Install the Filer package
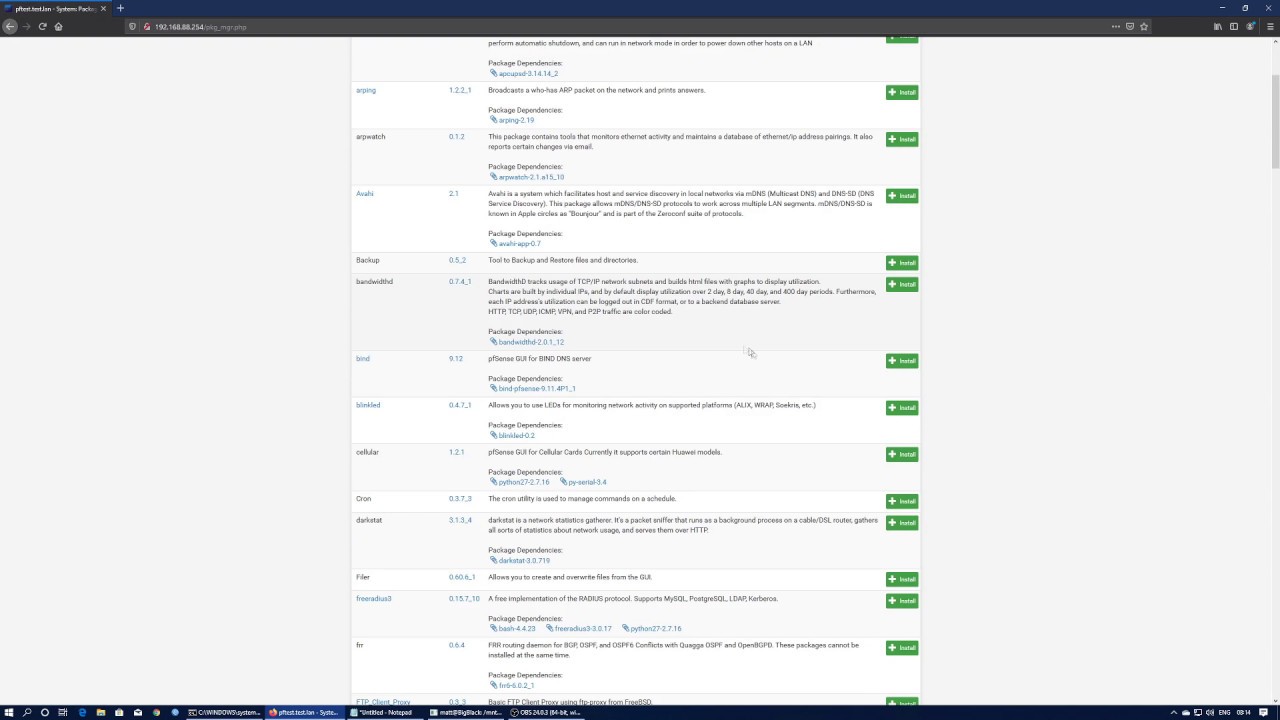Viewport: 1280px width, 720px height. pos(902,579)
